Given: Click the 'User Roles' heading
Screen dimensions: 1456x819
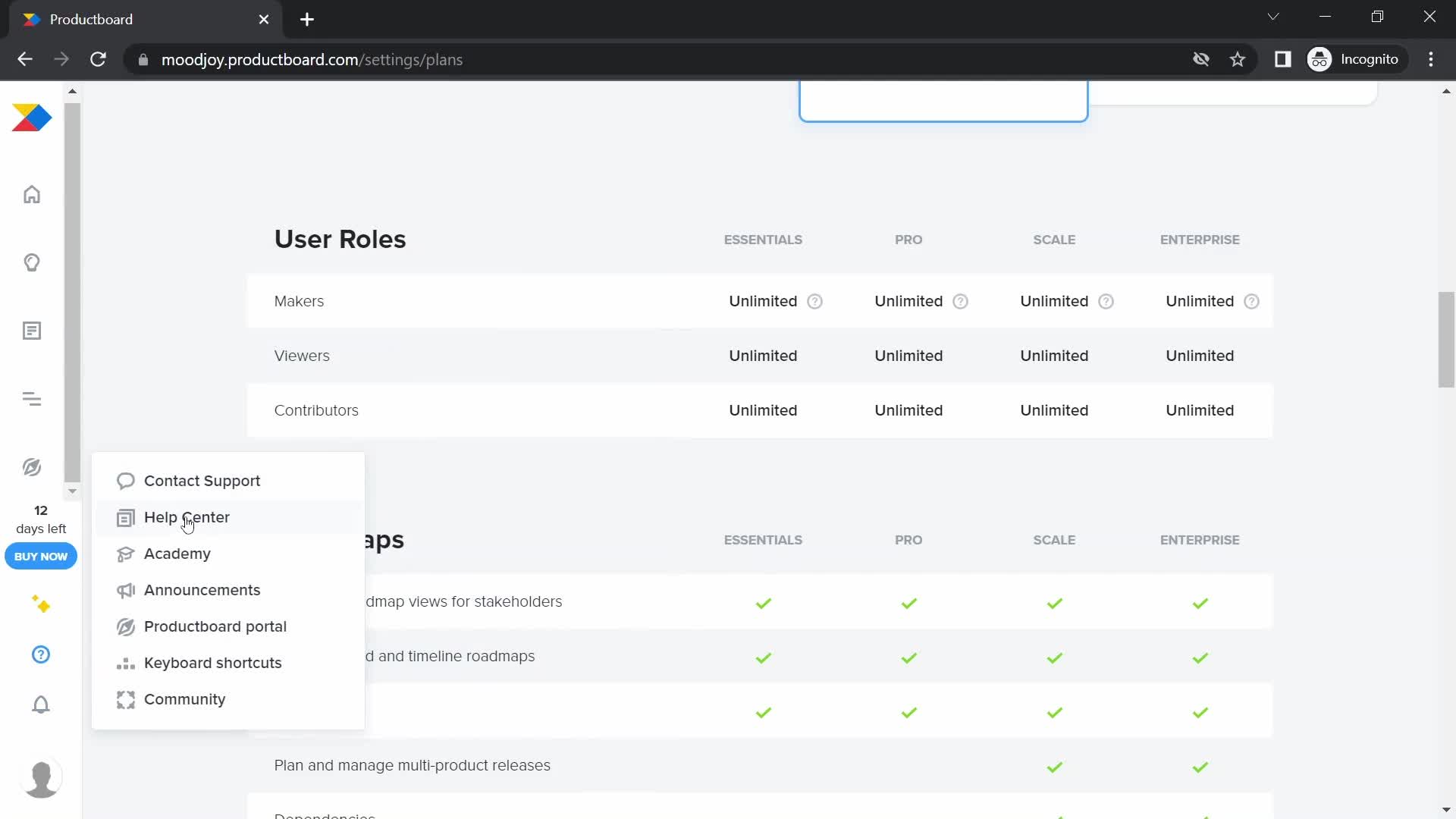Looking at the screenshot, I should point(340,240).
